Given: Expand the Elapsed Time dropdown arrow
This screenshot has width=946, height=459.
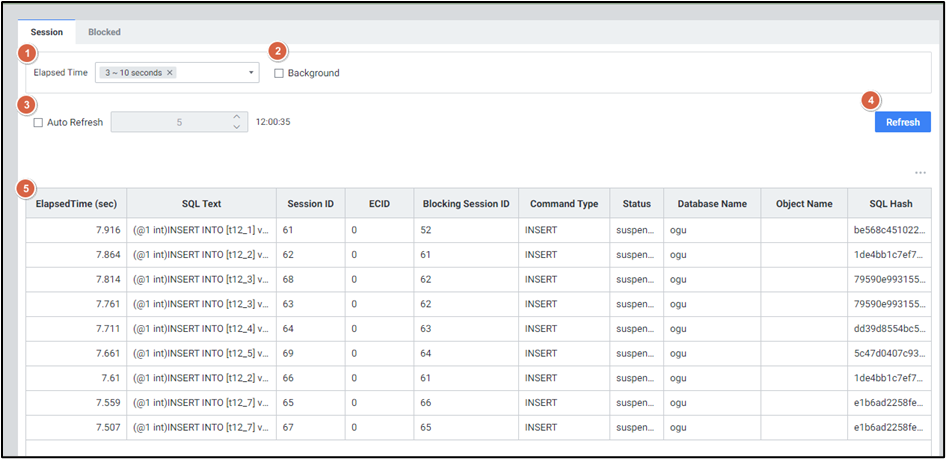Looking at the screenshot, I should click(250, 73).
